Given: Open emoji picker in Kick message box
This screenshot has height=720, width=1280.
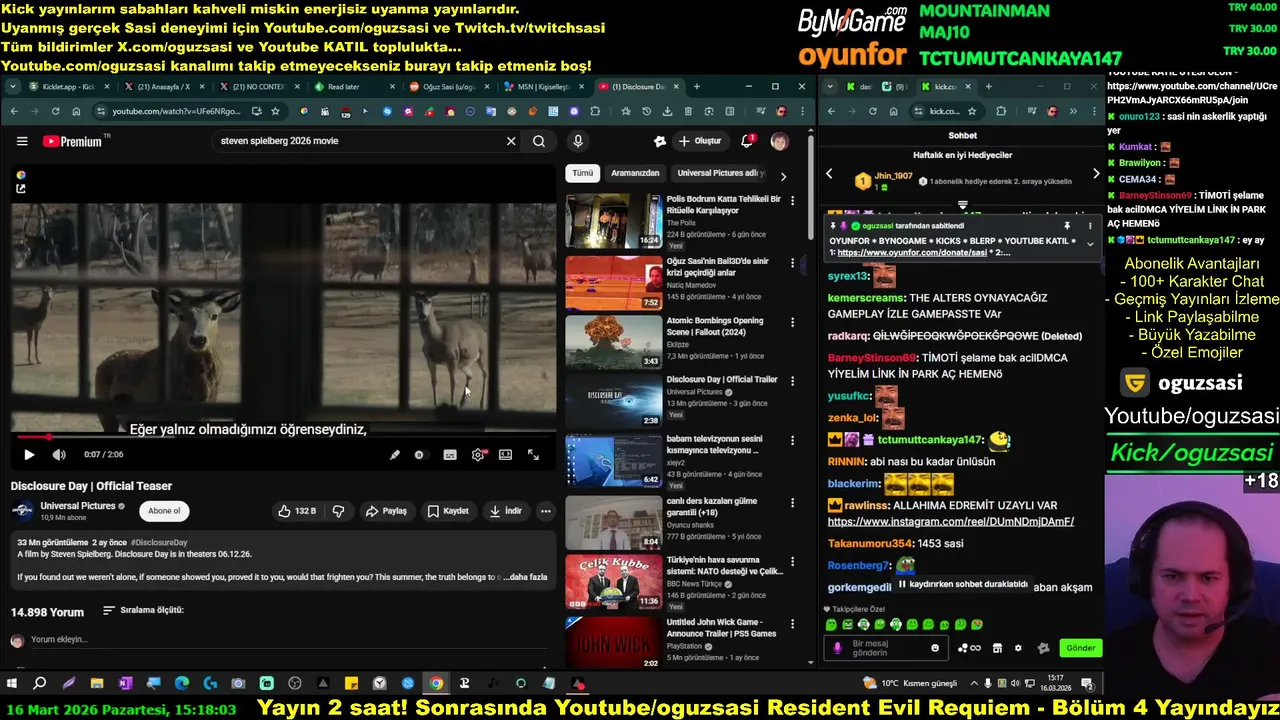Looking at the screenshot, I should [935, 648].
